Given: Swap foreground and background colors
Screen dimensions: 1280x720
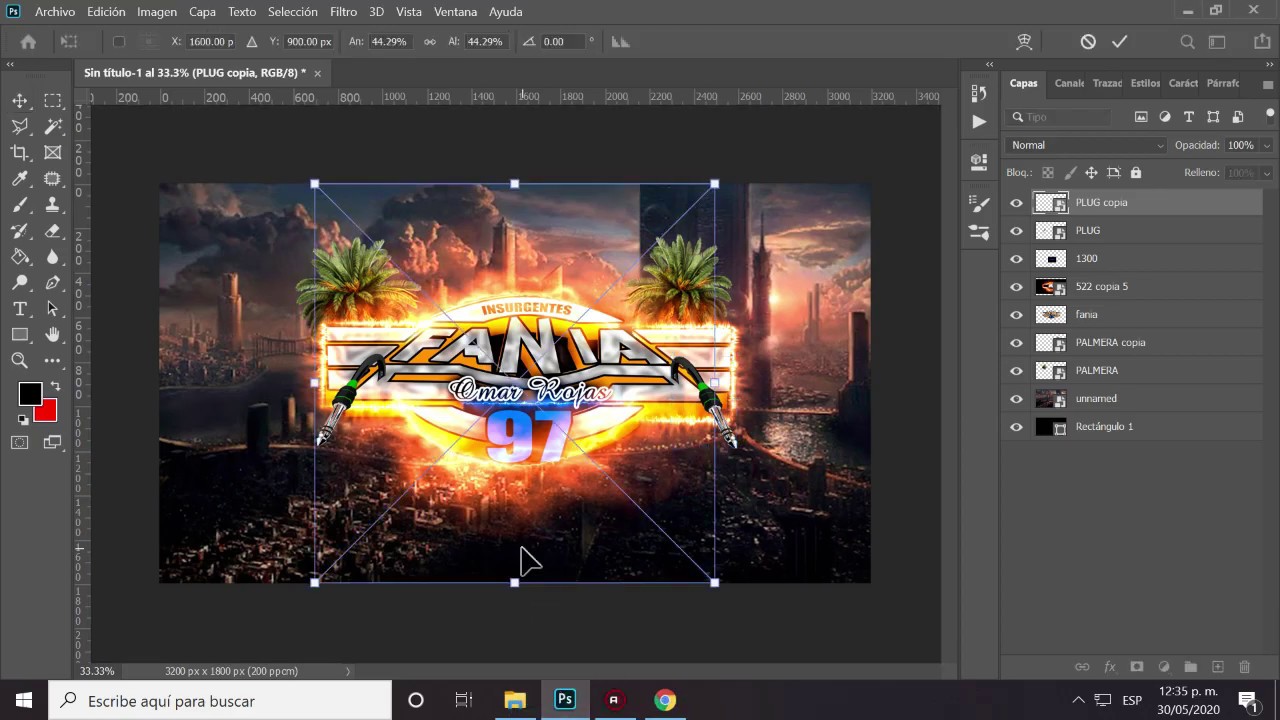Looking at the screenshot, I should pyautogui.click(x=55, y=387).
